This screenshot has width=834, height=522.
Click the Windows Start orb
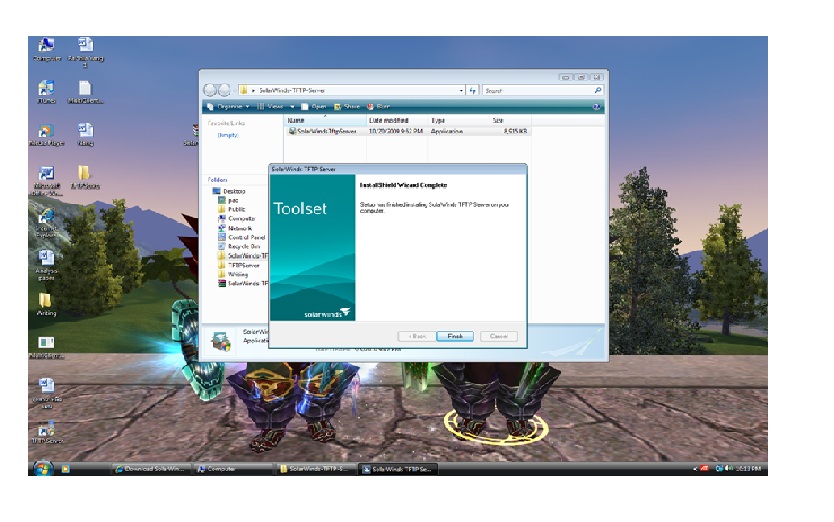(43, 468)
